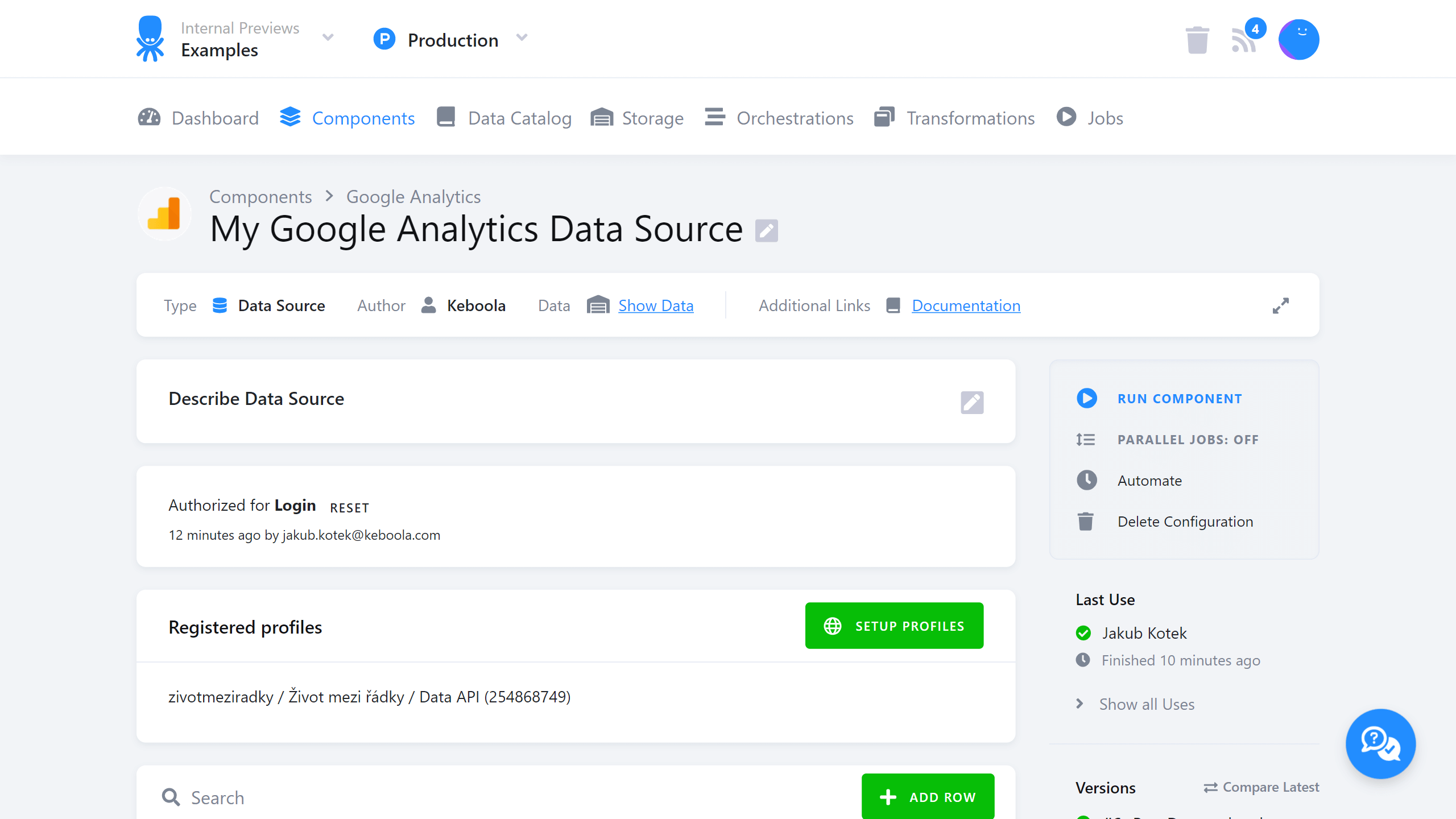Click the Storage barrel icon in navbar
Viewport: 1456px width, 819px height.
[x=601, y=116]
